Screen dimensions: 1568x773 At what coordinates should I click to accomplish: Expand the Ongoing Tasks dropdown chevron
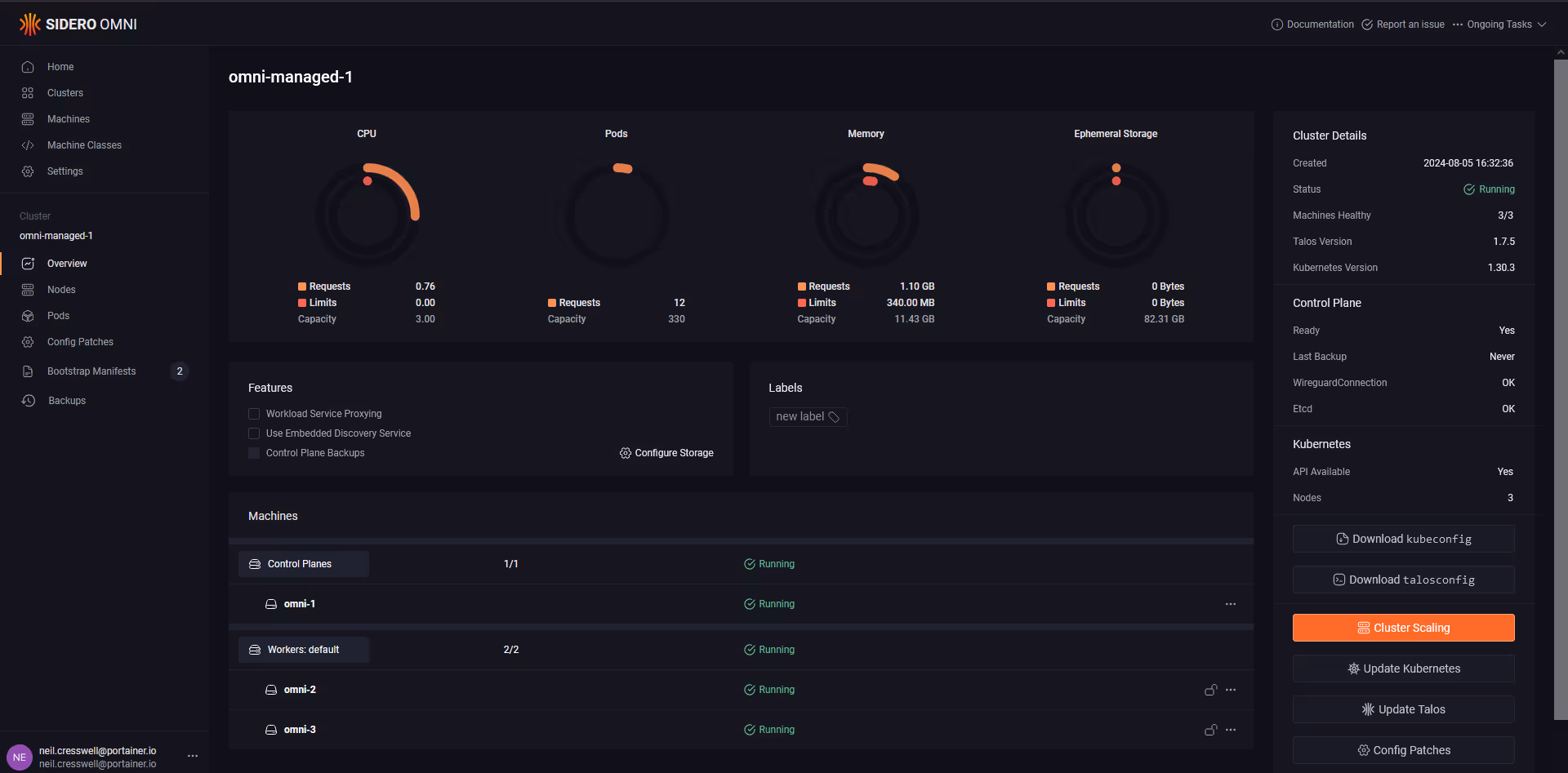coord(1542,24)
